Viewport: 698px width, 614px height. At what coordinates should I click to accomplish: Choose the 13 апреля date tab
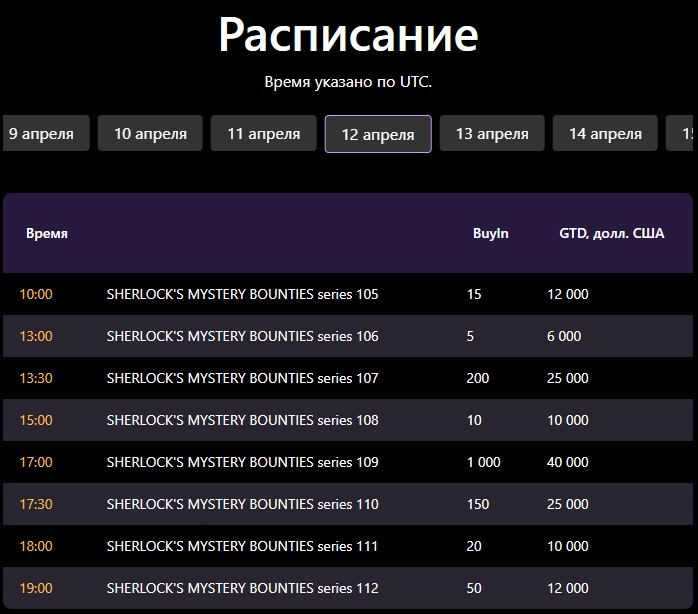[x=492, y=133]
